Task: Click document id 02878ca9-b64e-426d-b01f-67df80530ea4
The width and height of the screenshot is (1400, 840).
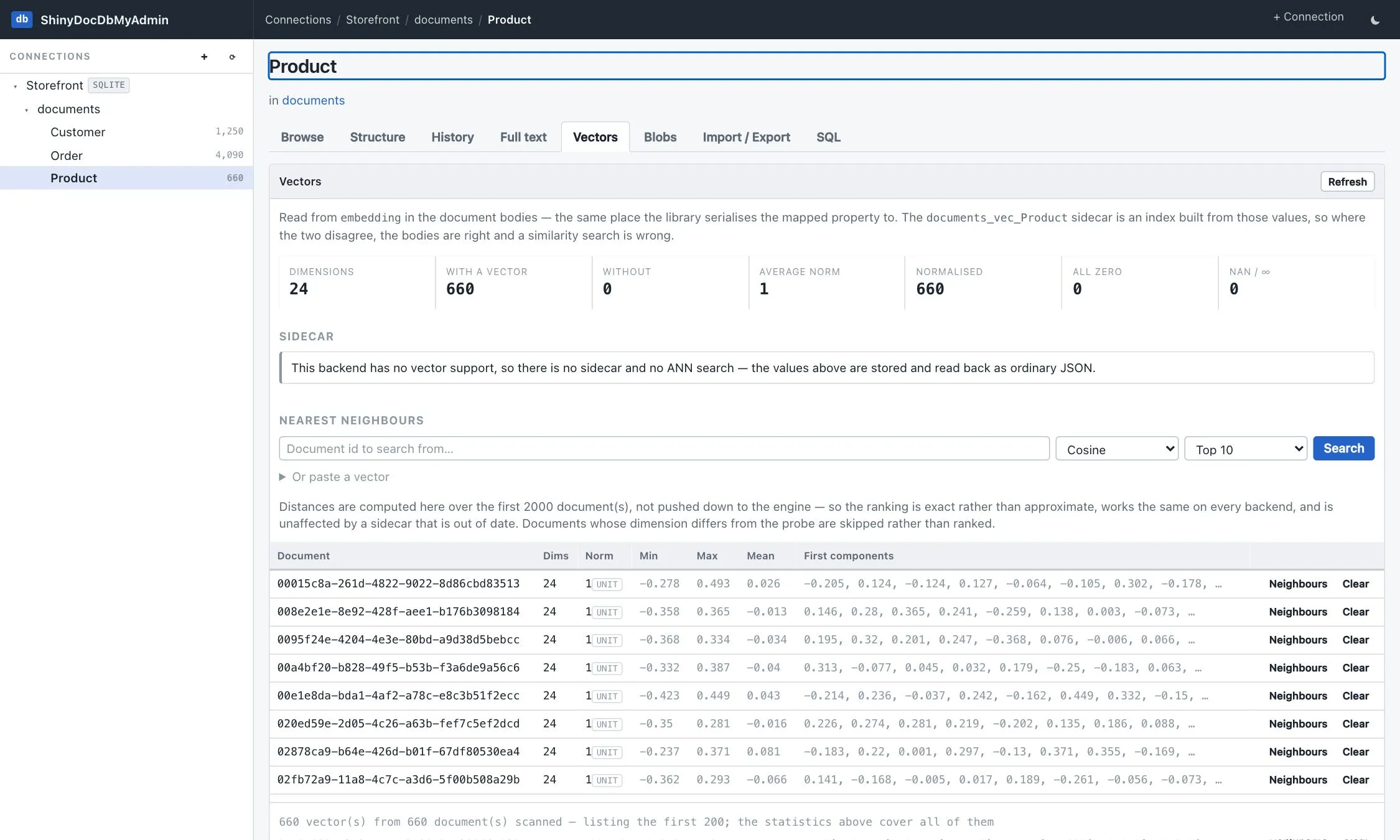Action: point(398,752)
